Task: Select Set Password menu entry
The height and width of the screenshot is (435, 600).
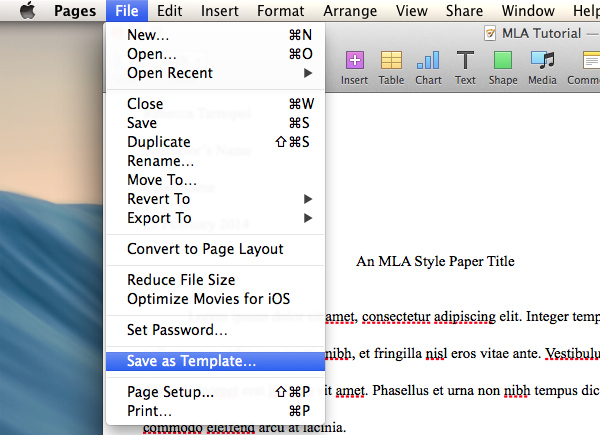Action: pyautogui.click(x=177, y=330)
